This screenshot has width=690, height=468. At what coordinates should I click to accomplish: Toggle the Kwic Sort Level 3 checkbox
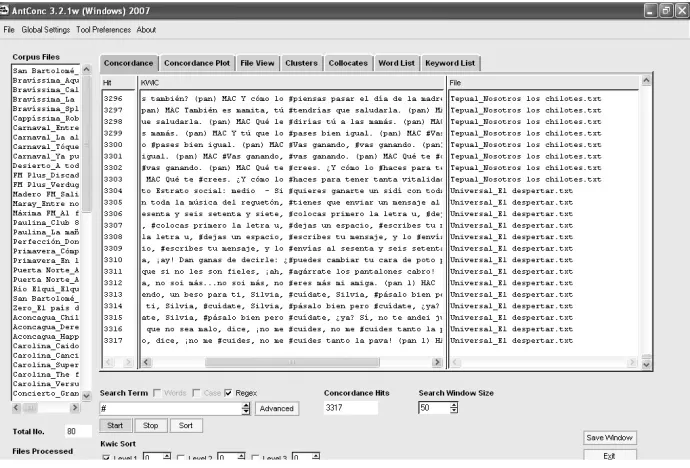255,458
